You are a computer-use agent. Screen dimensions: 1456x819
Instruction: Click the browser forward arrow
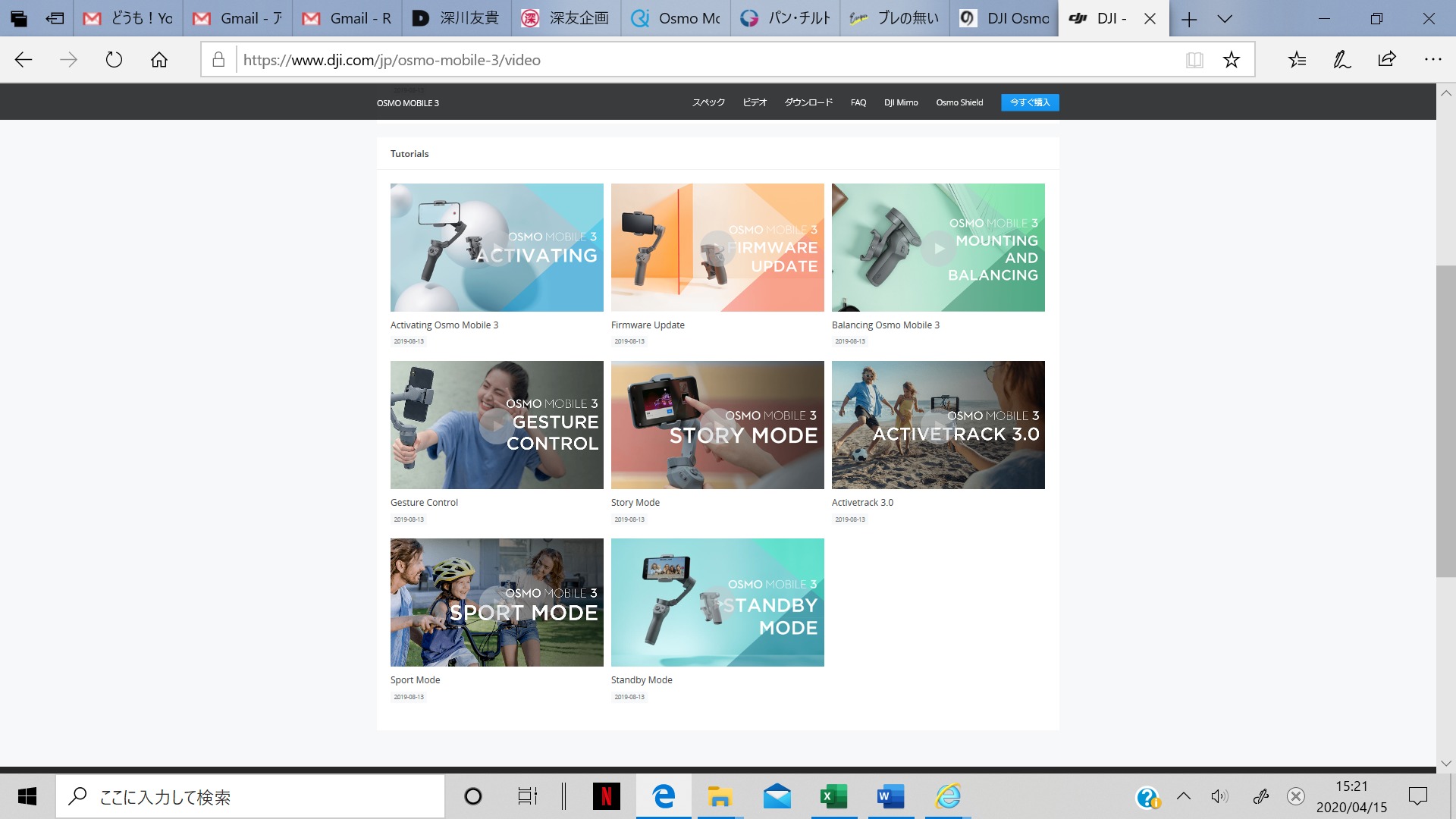click(68, 60)
